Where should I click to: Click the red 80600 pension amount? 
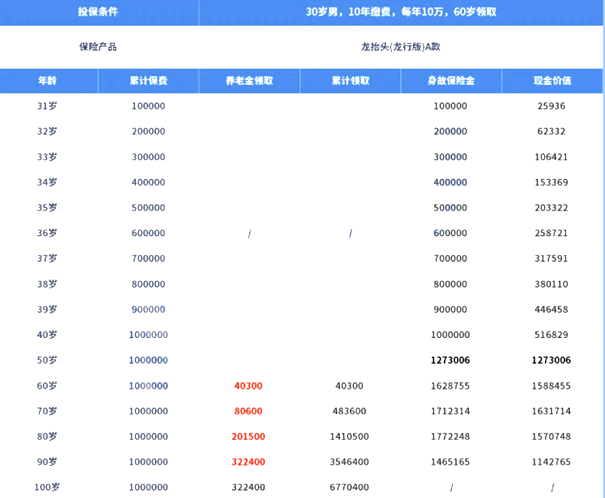pos(248,411)
